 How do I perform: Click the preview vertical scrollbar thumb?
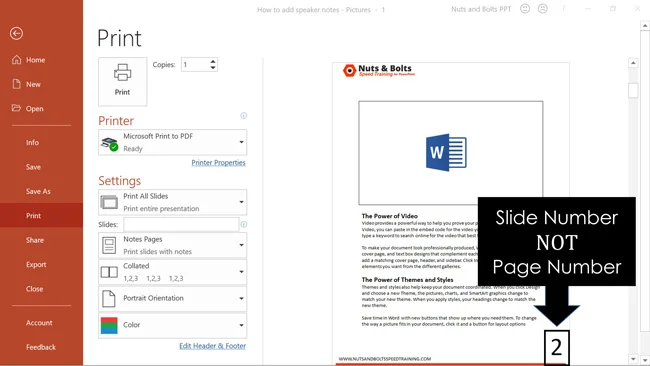(x=633, y=90)
